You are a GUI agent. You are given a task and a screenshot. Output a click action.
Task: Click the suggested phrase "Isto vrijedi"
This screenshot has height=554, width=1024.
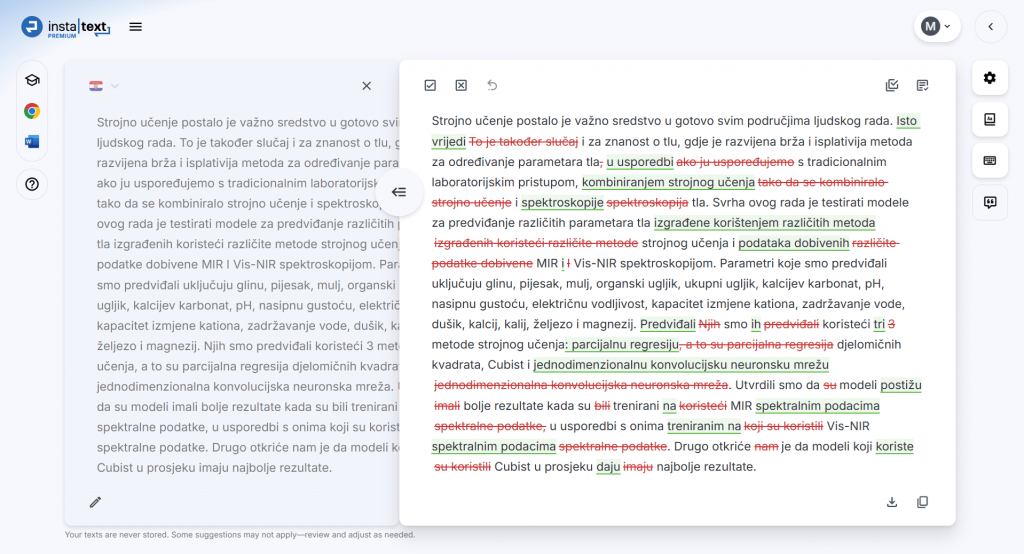pos(906,121)
